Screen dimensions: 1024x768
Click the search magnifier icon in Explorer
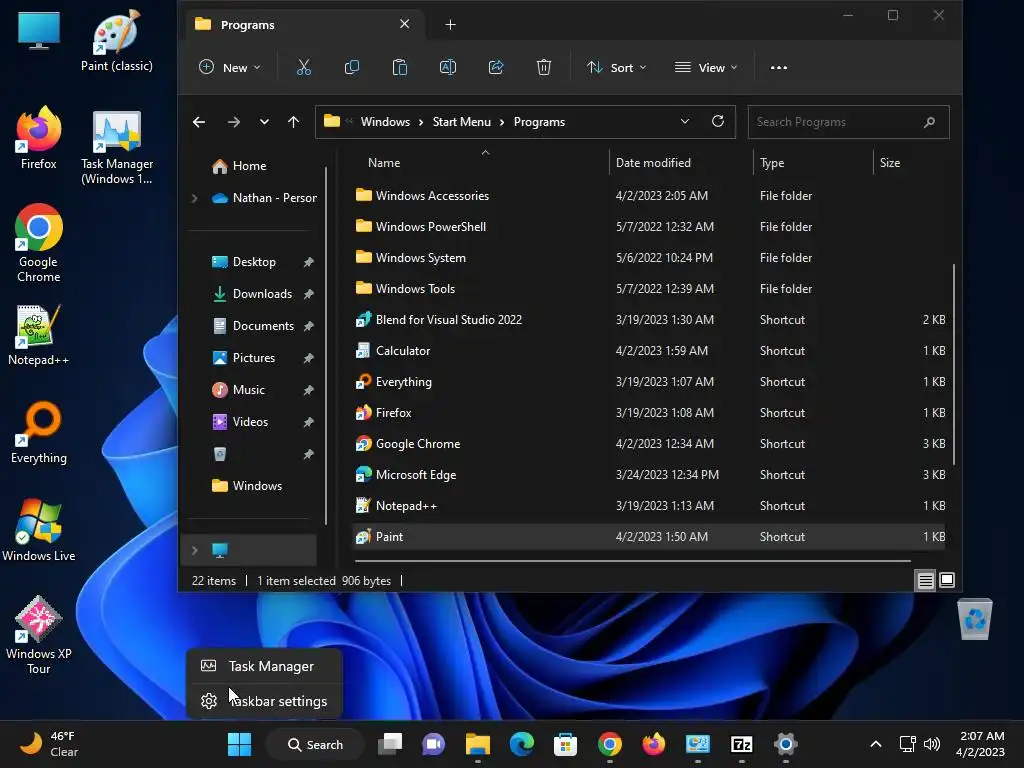pos(929,122)
